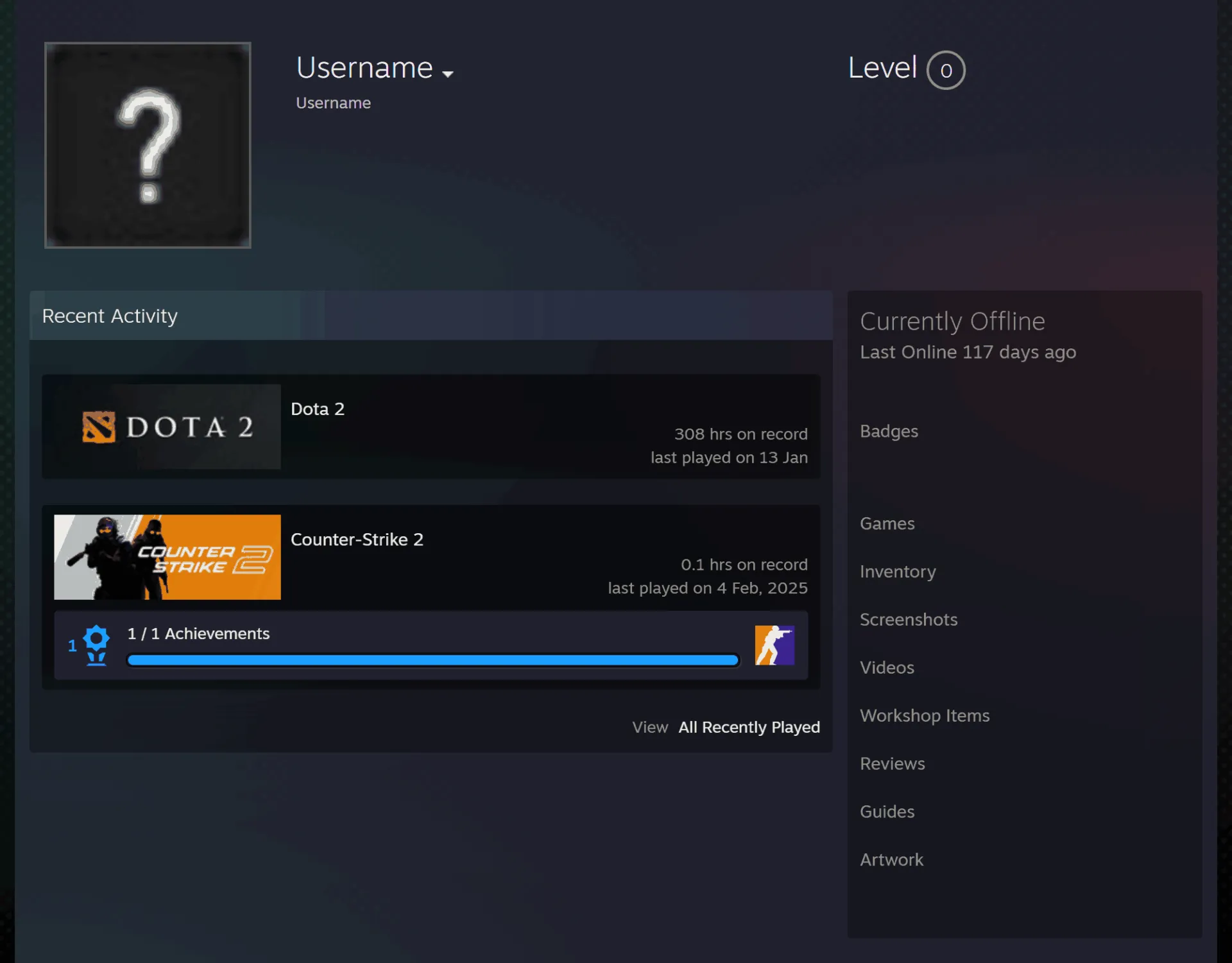Open the Counter-Strike 2 game banner
Image resolution: width=1232 pixels, height=963 pixels.
pos(167,557)
